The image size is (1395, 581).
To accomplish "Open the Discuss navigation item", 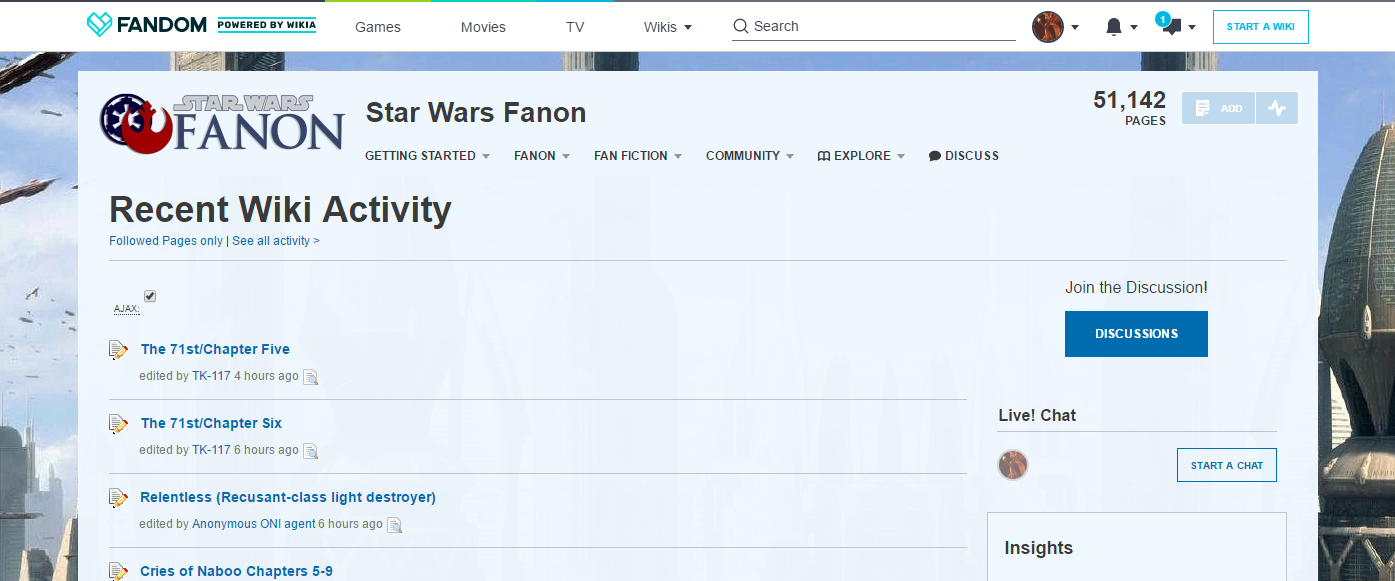I will click(964, 156).
